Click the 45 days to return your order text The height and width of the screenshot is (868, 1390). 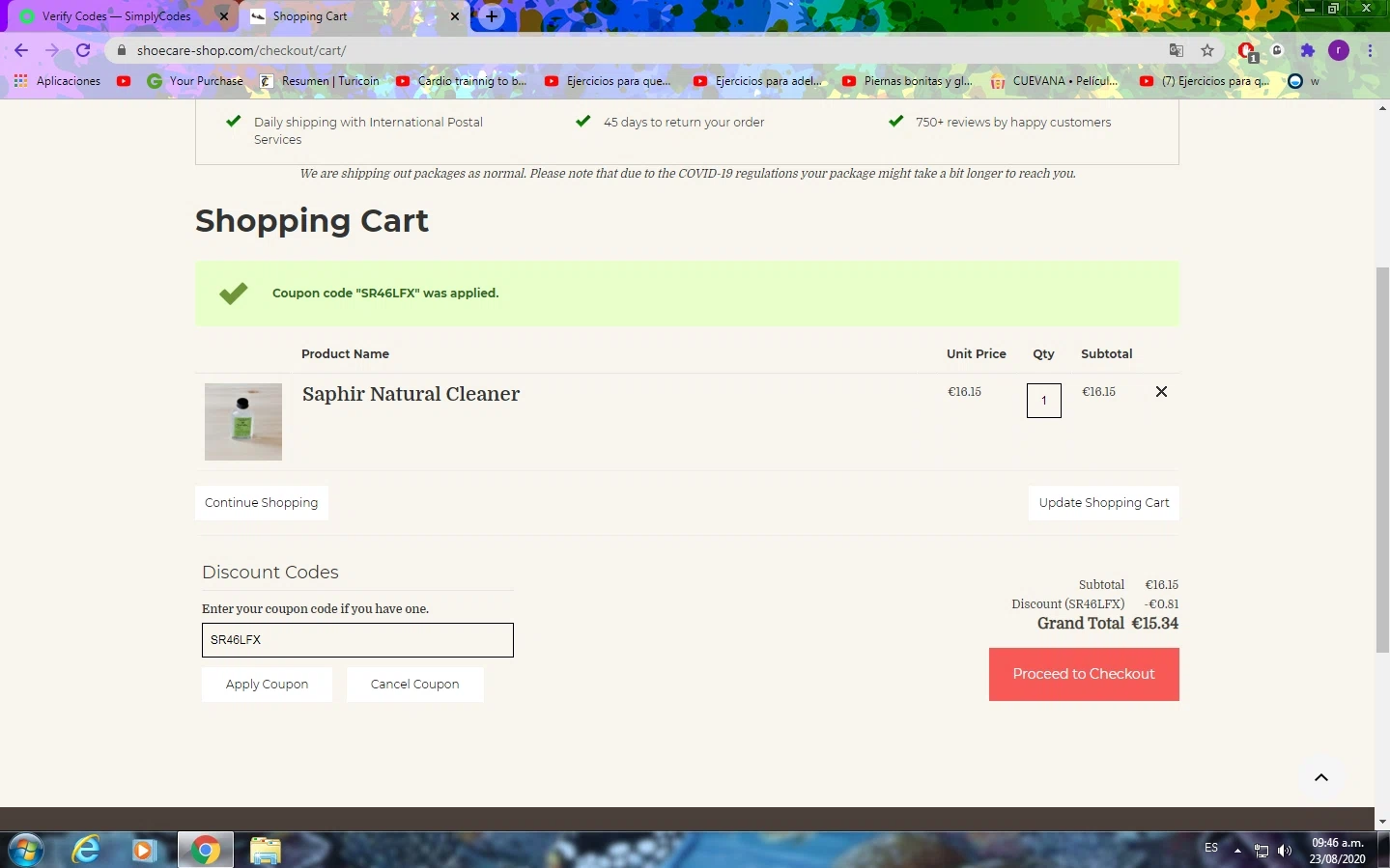tap(684, 123)
